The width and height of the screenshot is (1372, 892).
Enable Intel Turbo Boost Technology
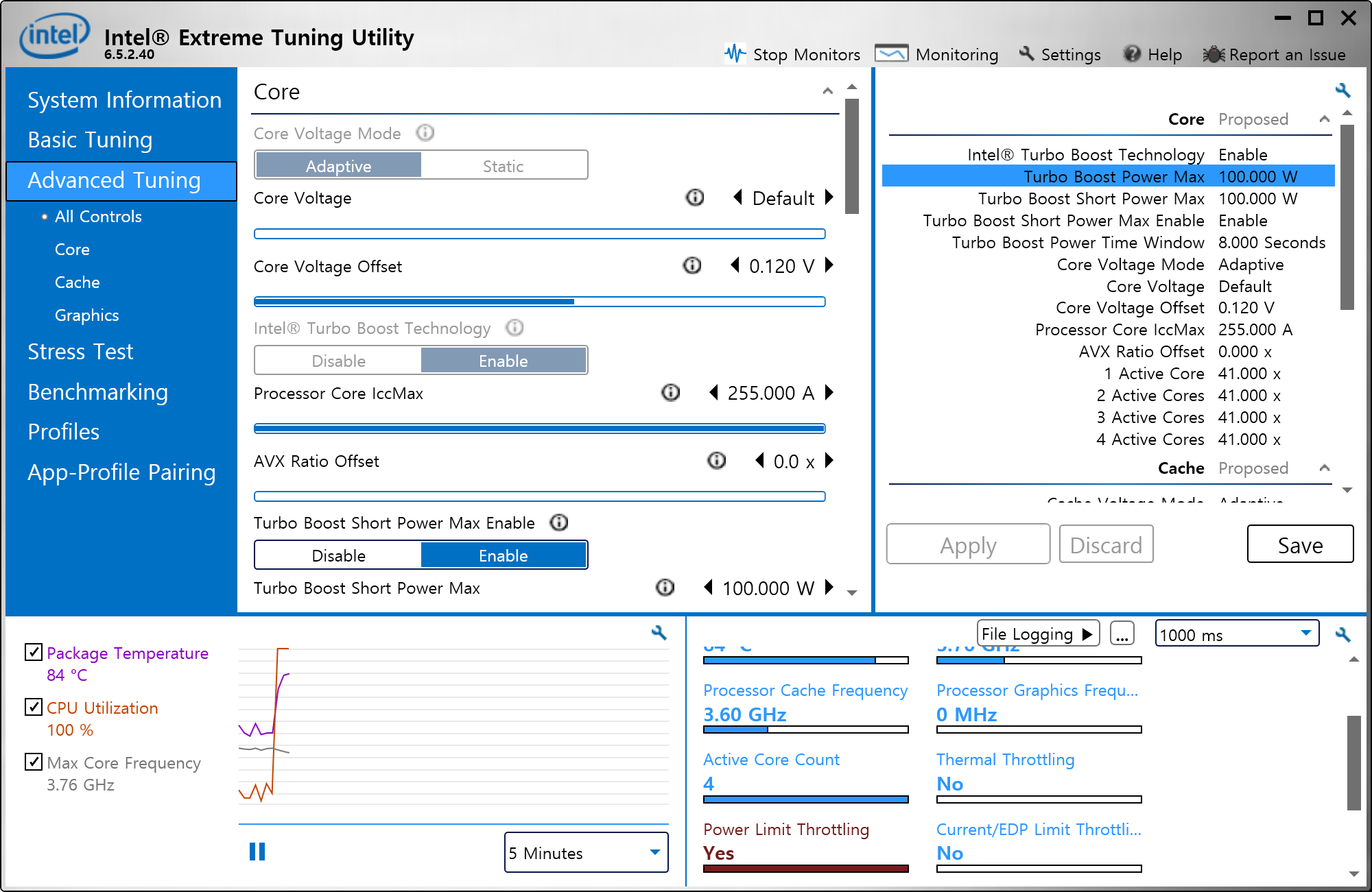point(503,361)
